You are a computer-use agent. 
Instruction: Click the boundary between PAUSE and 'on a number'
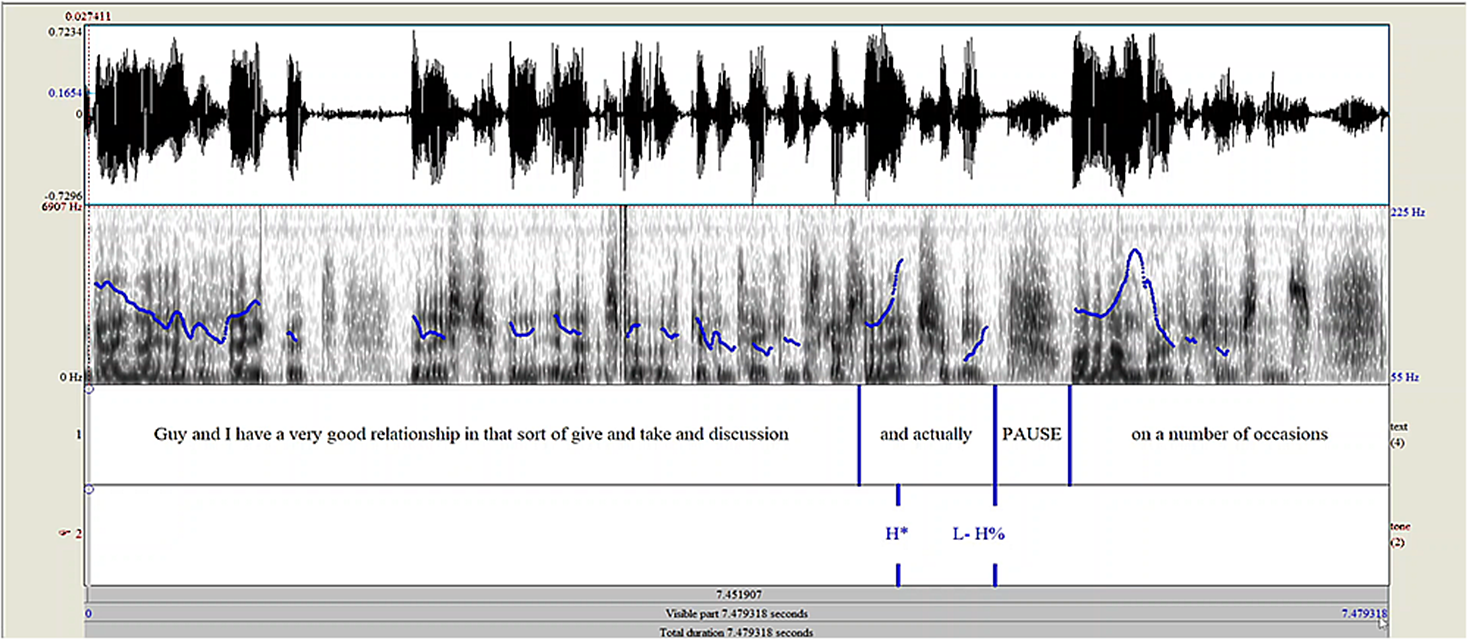click(1070, 435)
